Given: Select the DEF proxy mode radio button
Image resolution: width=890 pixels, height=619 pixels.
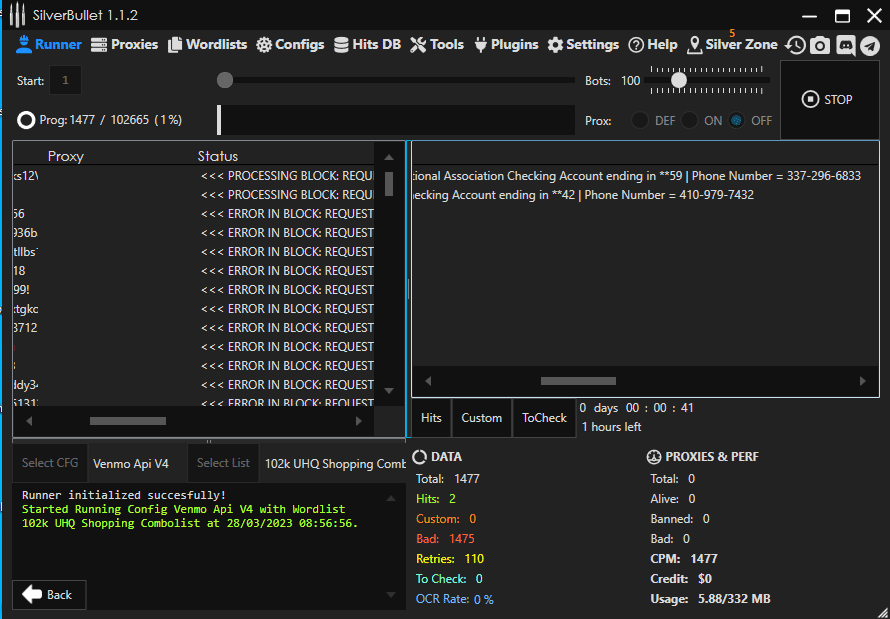Looking at the screenshot, I should tap(640, 120).
